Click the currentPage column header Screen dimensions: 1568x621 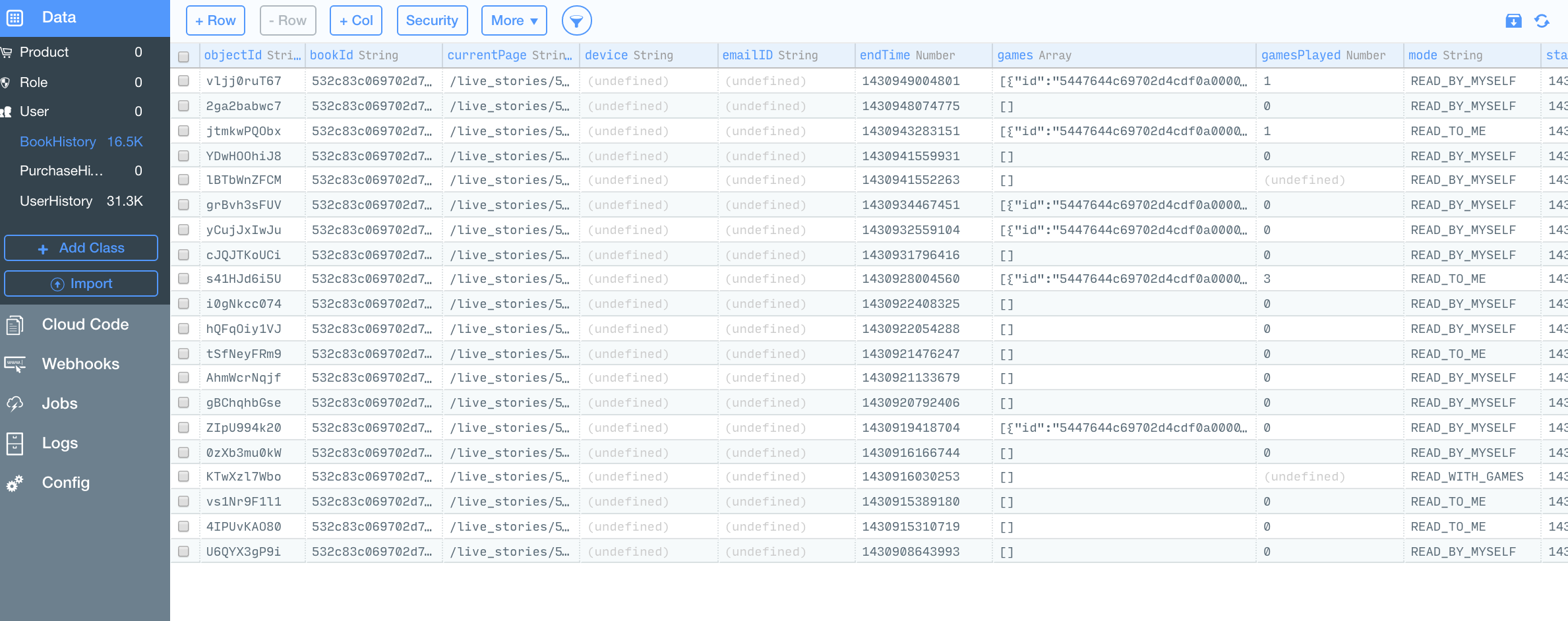pos(511,55)
